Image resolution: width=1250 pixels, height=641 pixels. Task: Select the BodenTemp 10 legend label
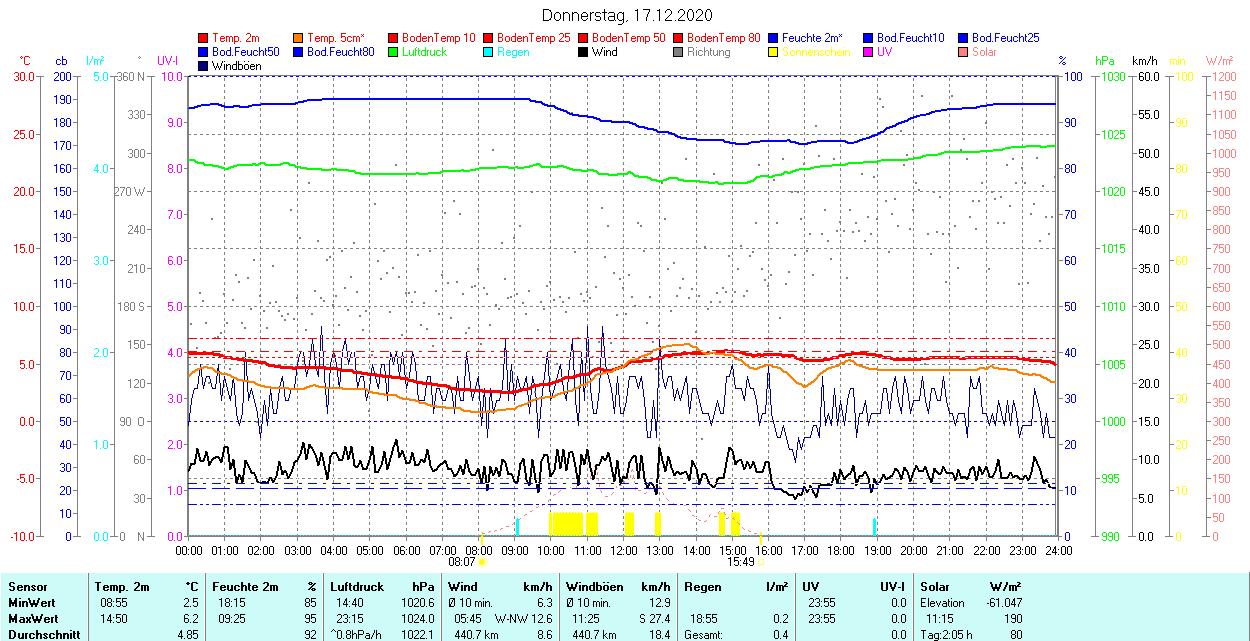point(438,38)
